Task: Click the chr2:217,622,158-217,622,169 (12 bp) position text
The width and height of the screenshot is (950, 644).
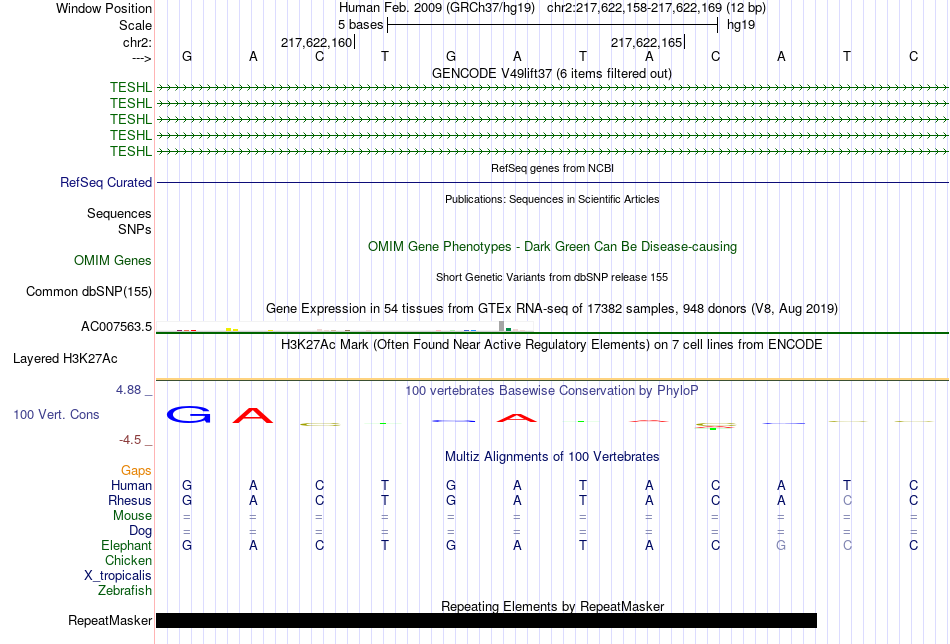Action: coord(656,8)
